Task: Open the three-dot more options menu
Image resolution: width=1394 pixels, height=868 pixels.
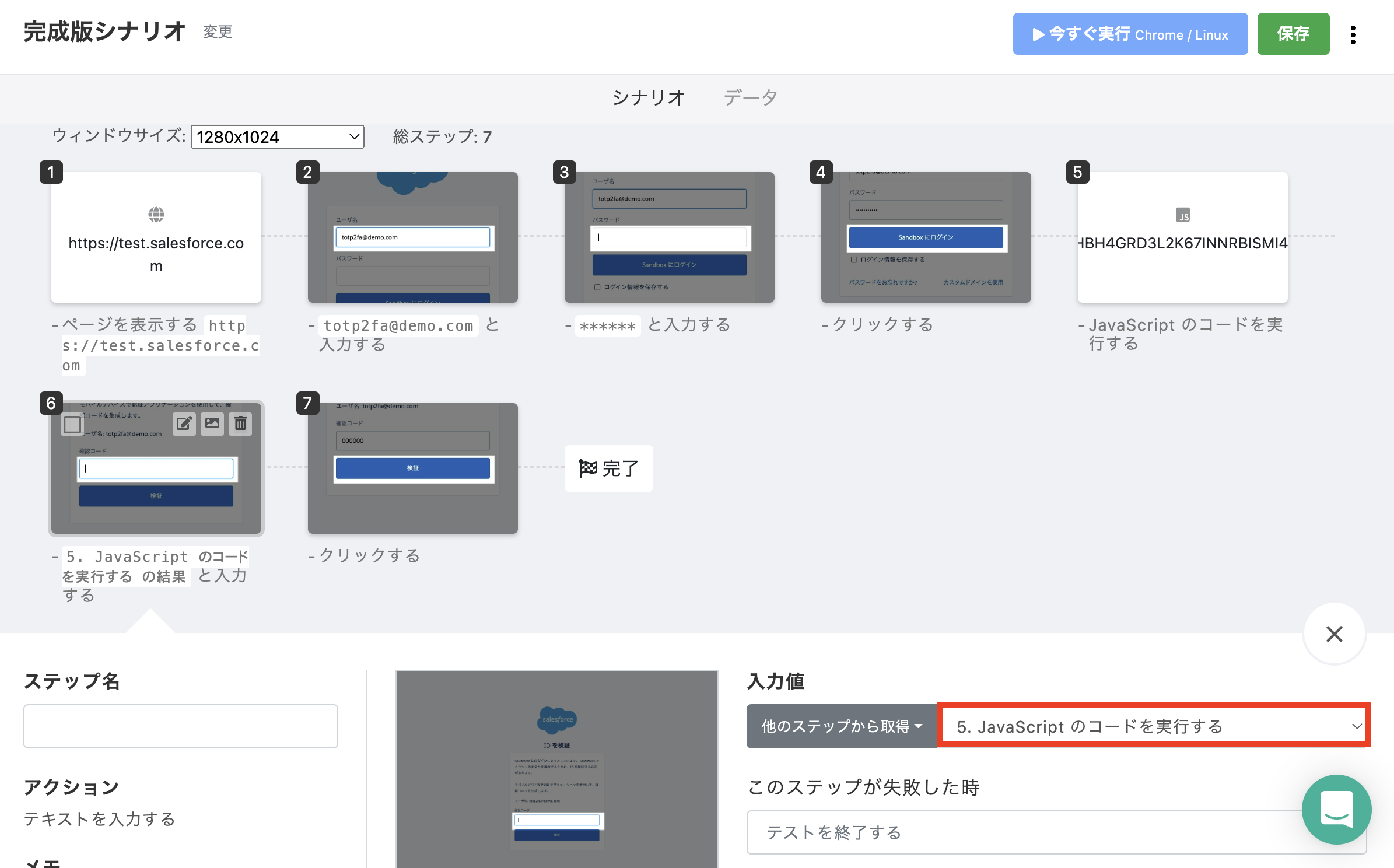Action: (x=1353, y=35)
